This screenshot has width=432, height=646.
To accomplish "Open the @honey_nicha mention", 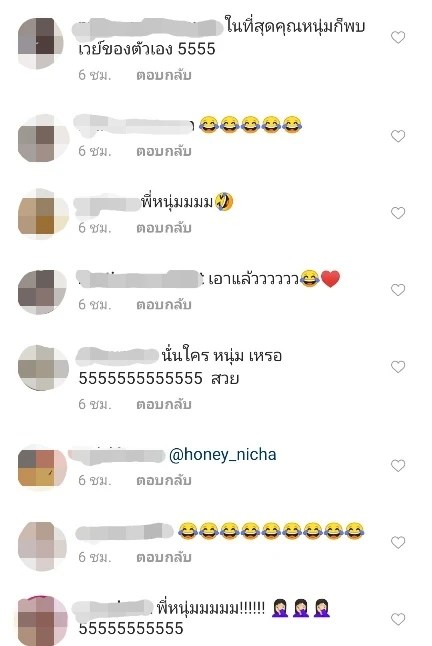I will (222, 454).
